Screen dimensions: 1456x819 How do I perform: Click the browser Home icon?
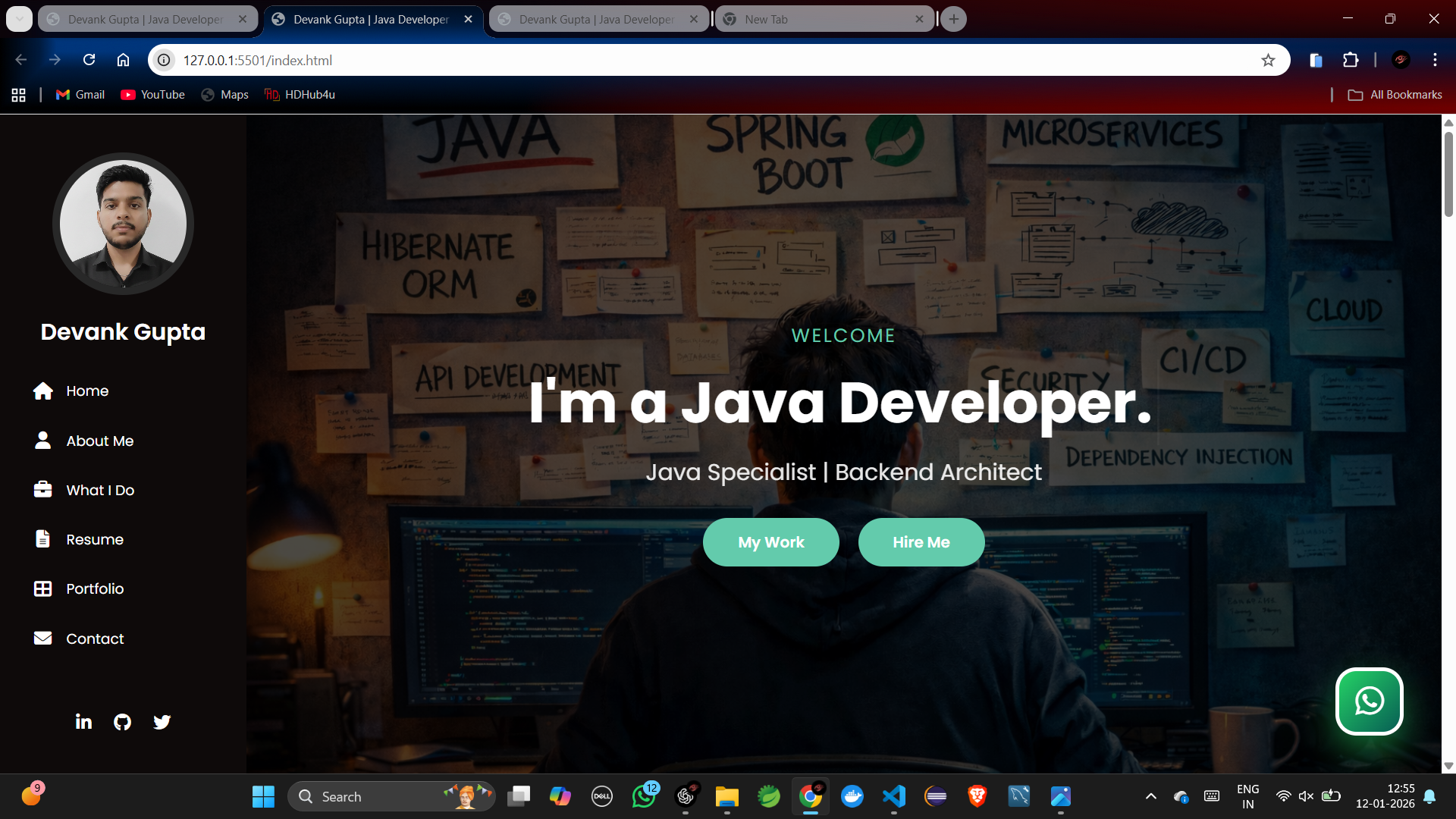[x=123, y=61]
